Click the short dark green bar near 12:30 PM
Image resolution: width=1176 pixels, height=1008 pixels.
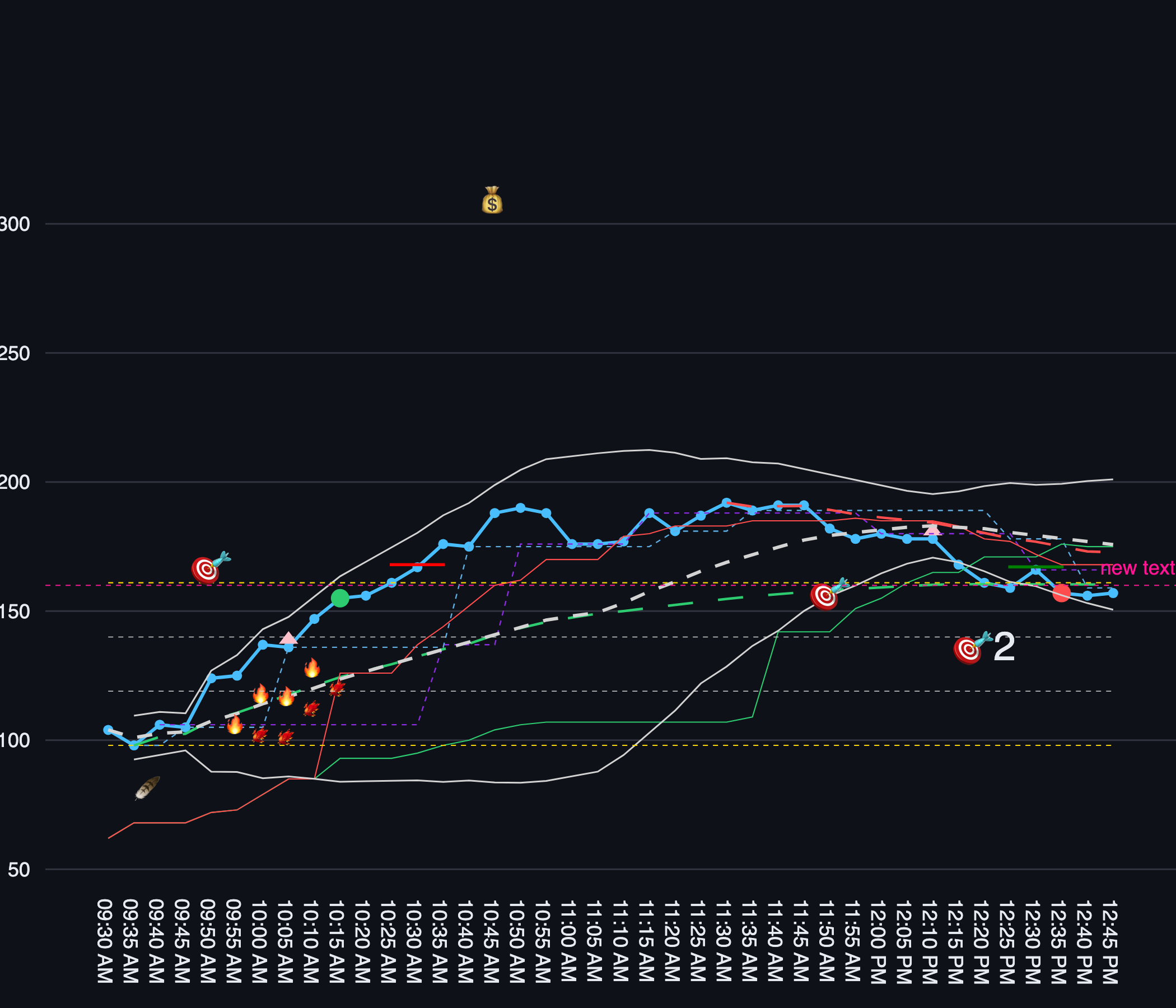pos(1035,567)
